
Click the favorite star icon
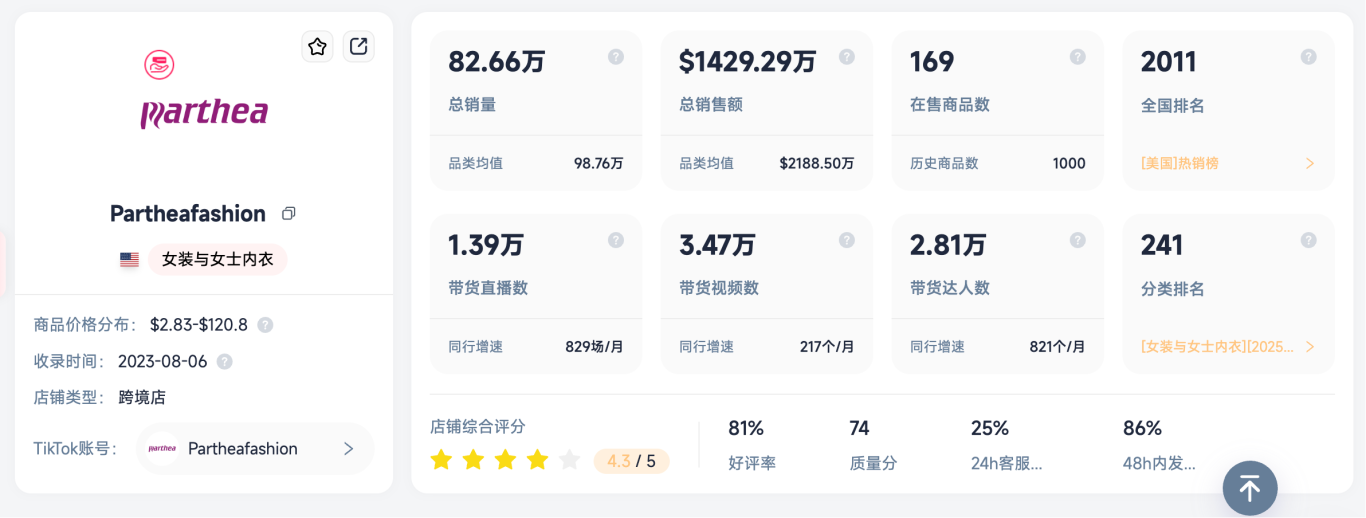(x=317, y=46)
